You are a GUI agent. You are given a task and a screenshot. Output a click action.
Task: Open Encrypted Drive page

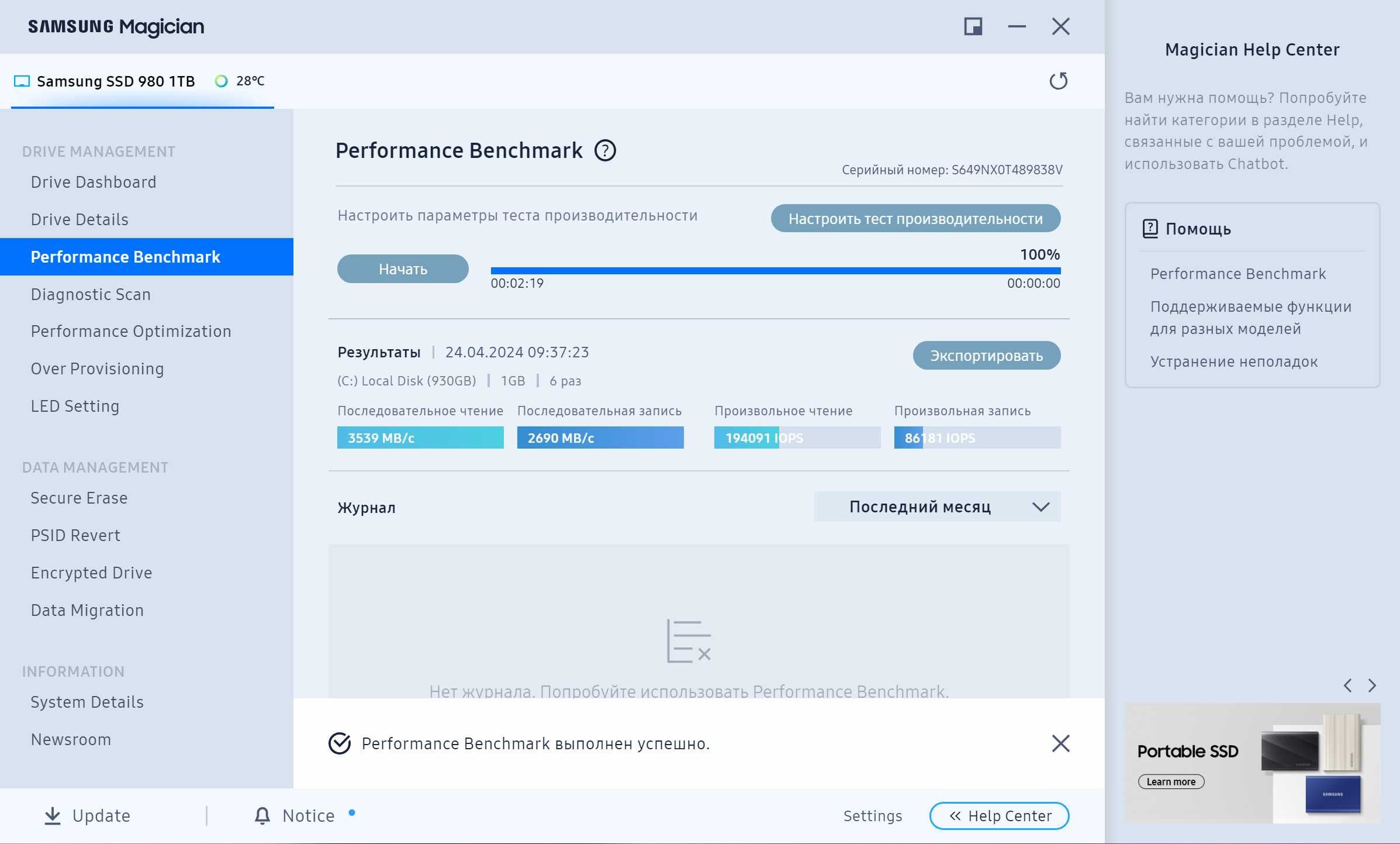click(x=91, y=573)
